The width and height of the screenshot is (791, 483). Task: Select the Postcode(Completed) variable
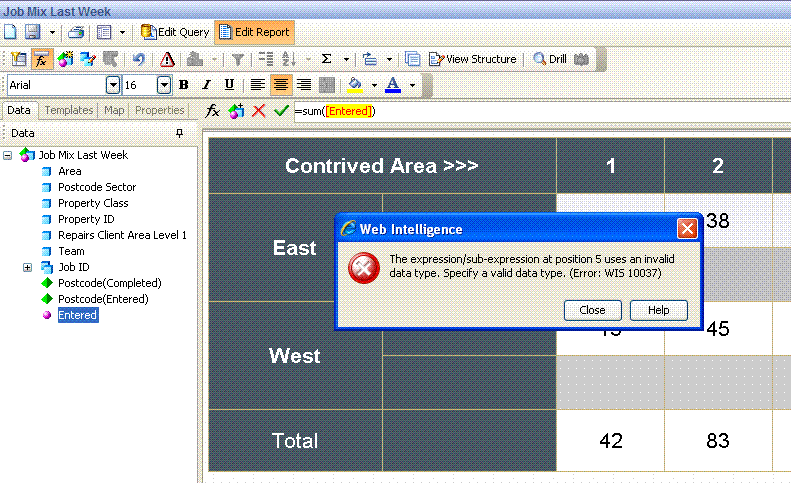click(x=109, y=283)
